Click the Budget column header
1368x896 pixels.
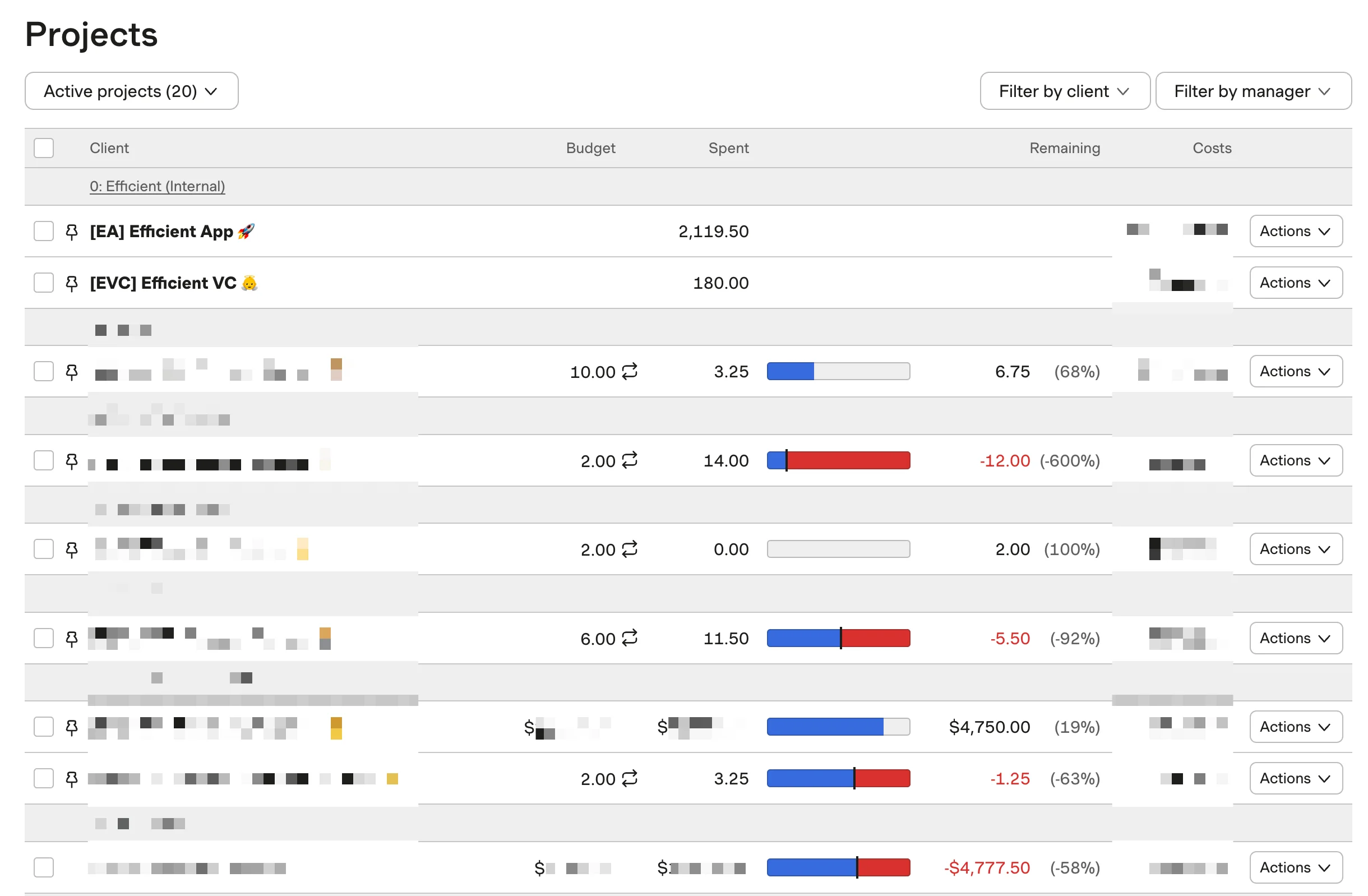[x=591, y=147]
